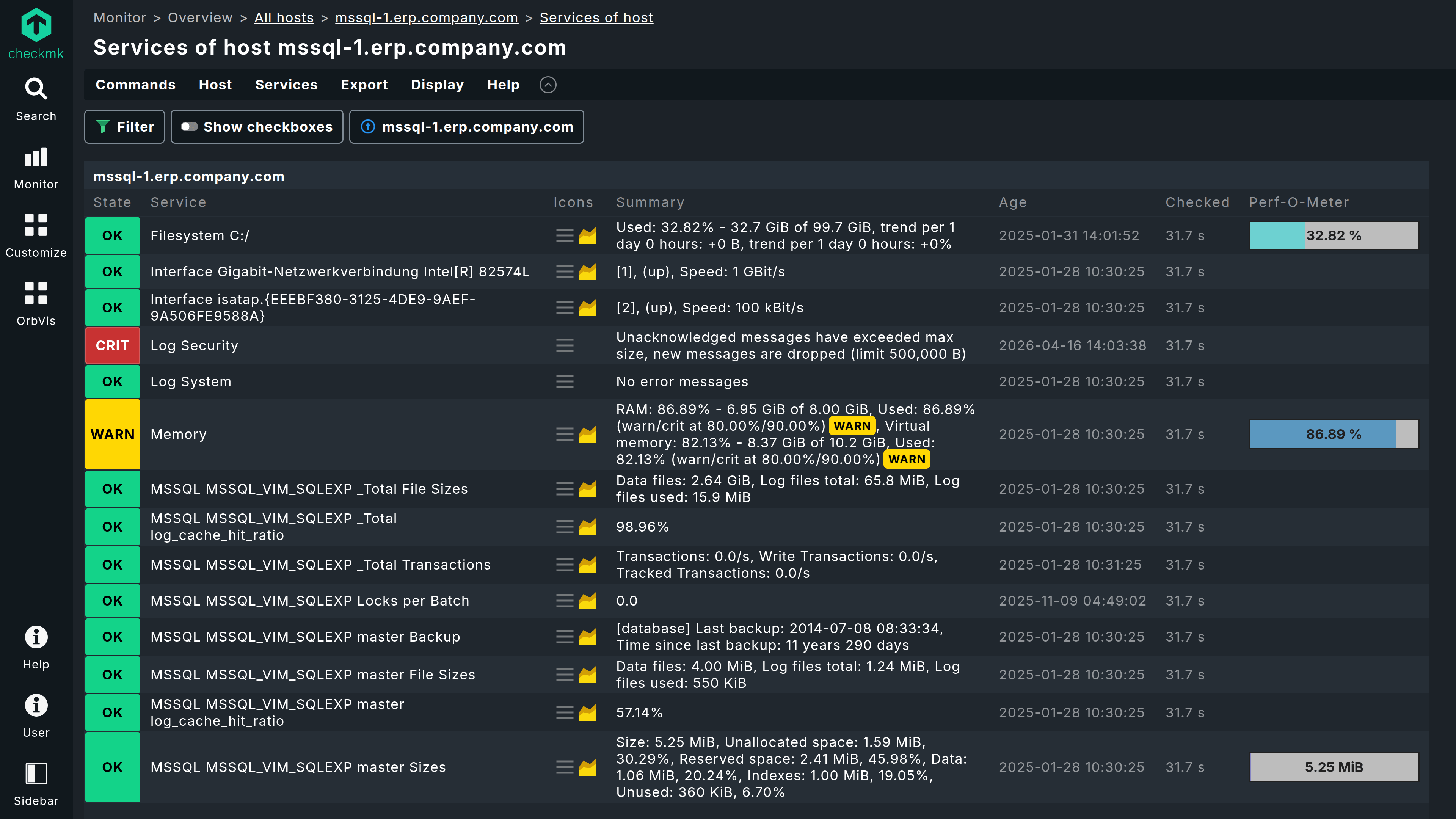Open the Help menu in menu bar
Image resolution: width=1456 pixels, height=819 pixels.
click(503, 85)
